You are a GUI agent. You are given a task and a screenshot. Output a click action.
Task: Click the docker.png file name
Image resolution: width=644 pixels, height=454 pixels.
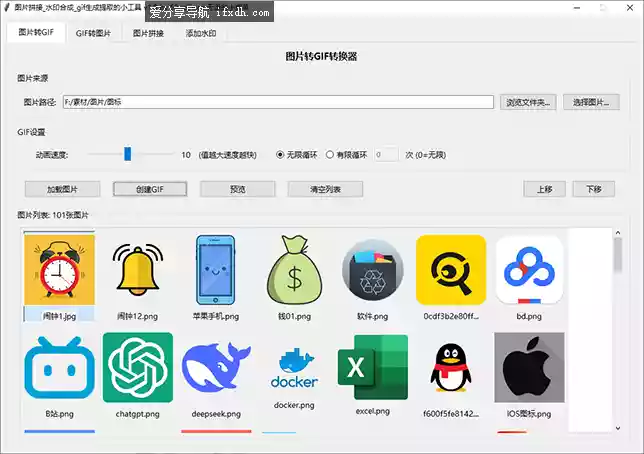(294, 405)
